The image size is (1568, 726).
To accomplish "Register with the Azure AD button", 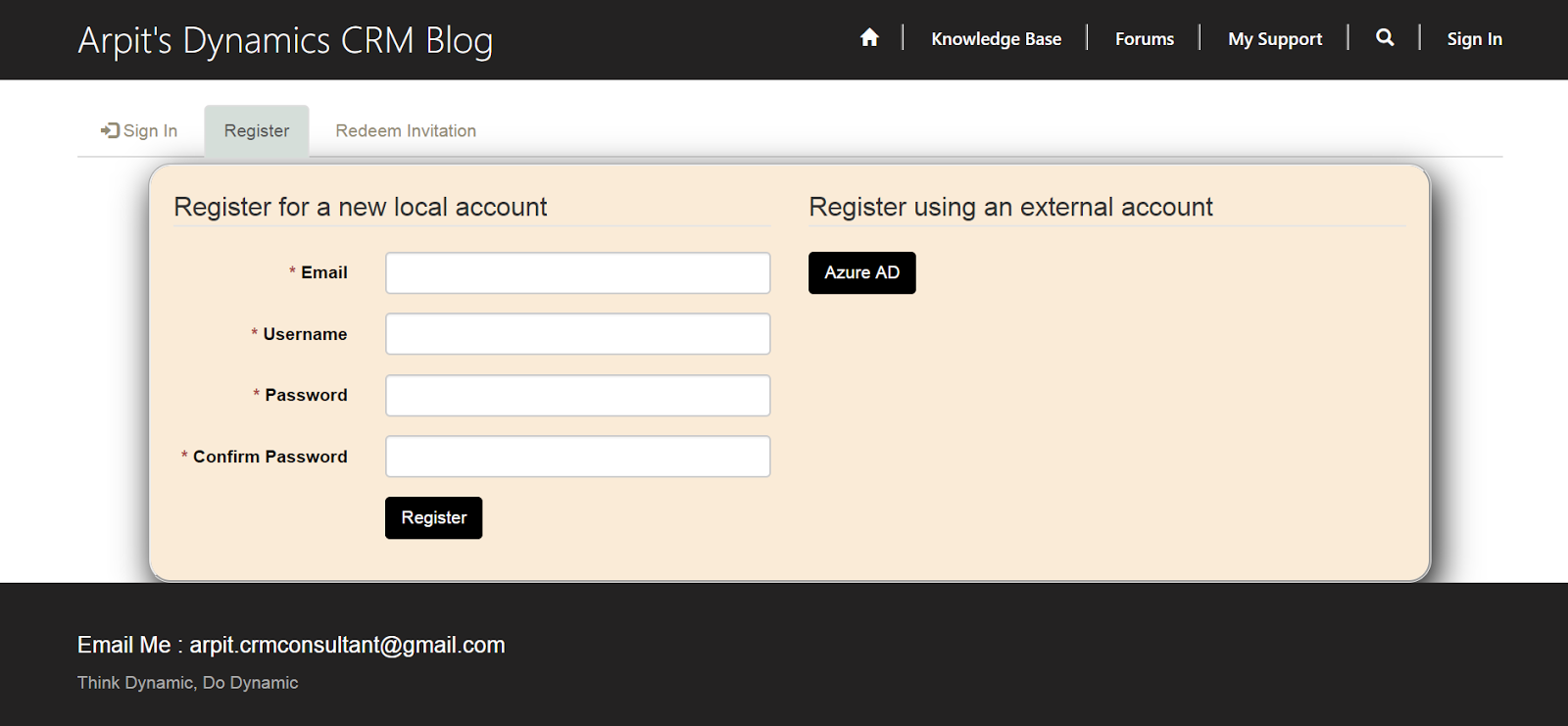I will point(861,273).
